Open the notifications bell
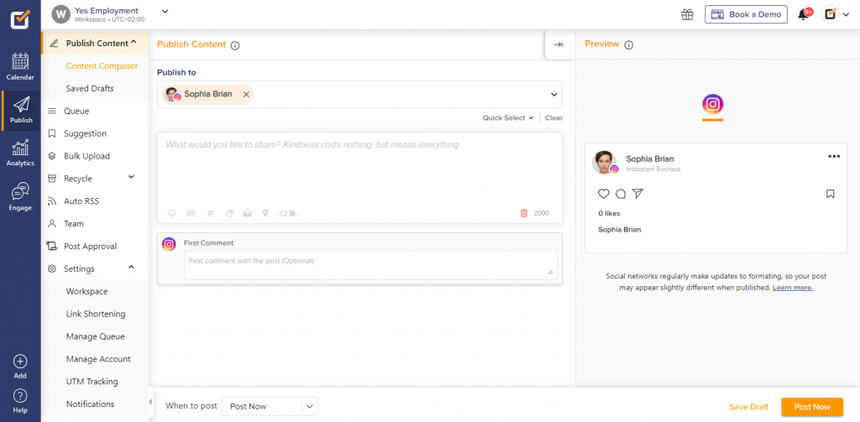The image size is (860, 422). [x=802, y=15]
